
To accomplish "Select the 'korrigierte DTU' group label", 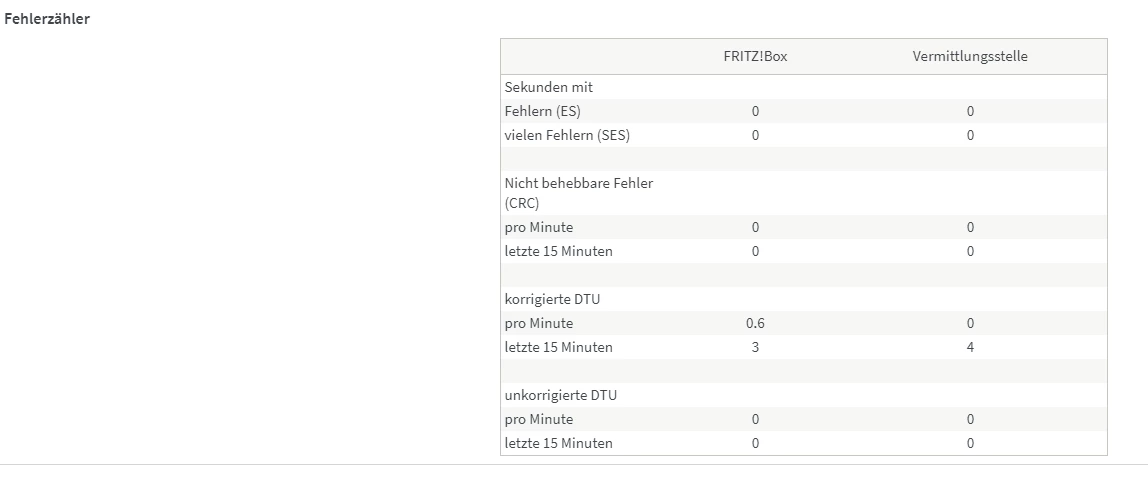I will pyautogui.click(x=552, y=299).
